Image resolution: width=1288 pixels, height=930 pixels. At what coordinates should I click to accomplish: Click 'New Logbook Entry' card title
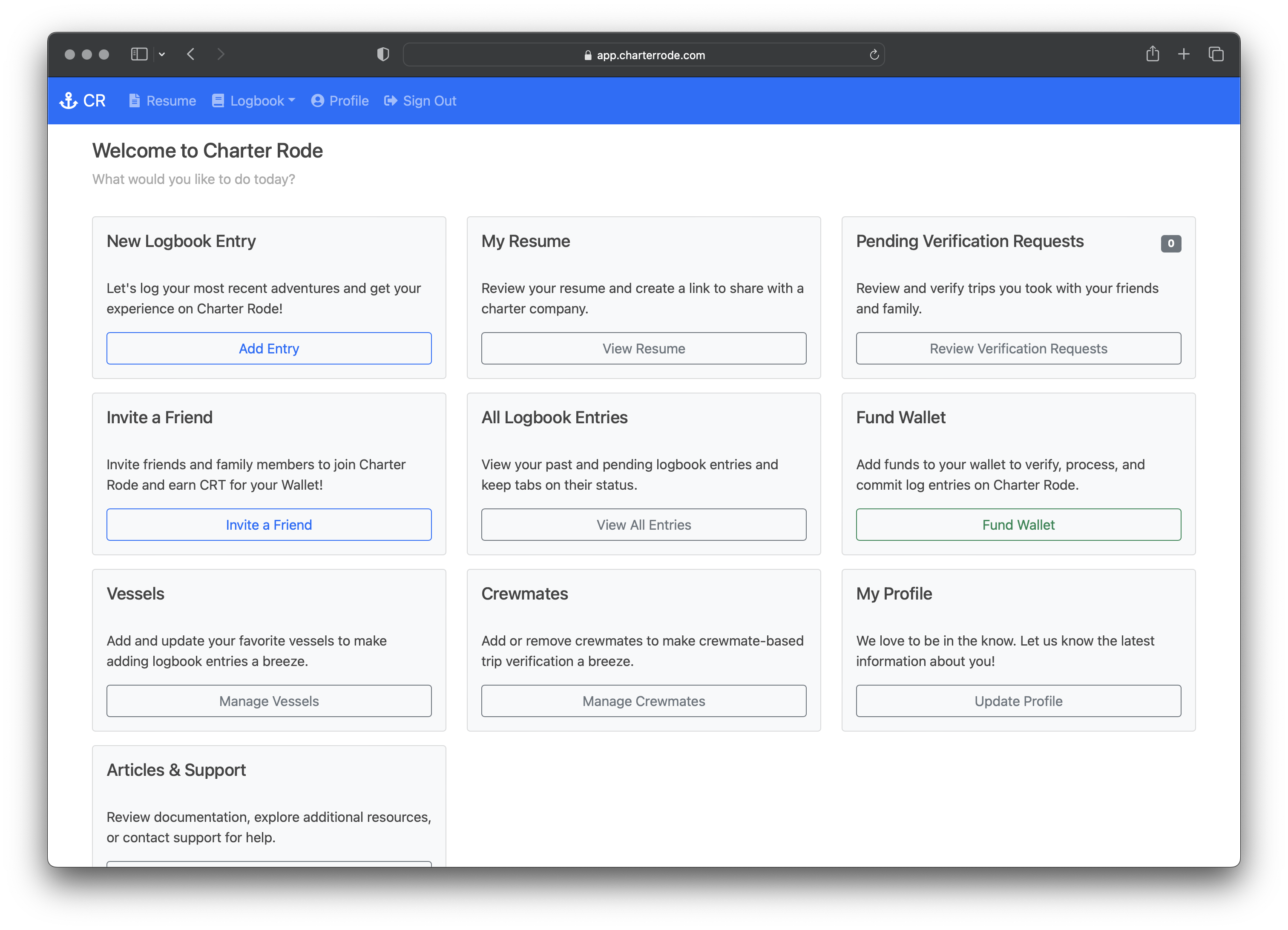pyautogui.click(x=181, y=241)
